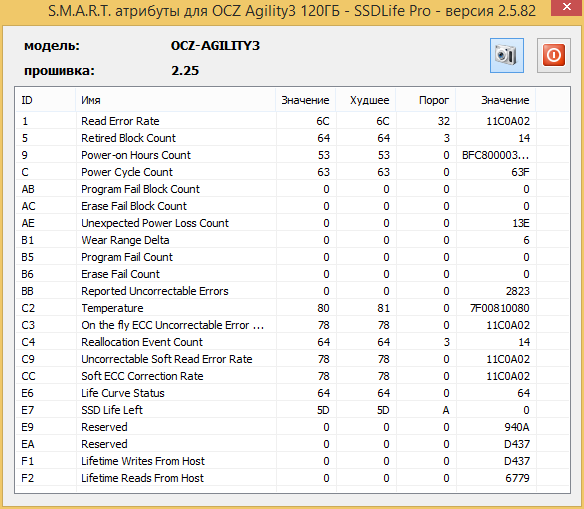Click the ID column header

point(45,100)
